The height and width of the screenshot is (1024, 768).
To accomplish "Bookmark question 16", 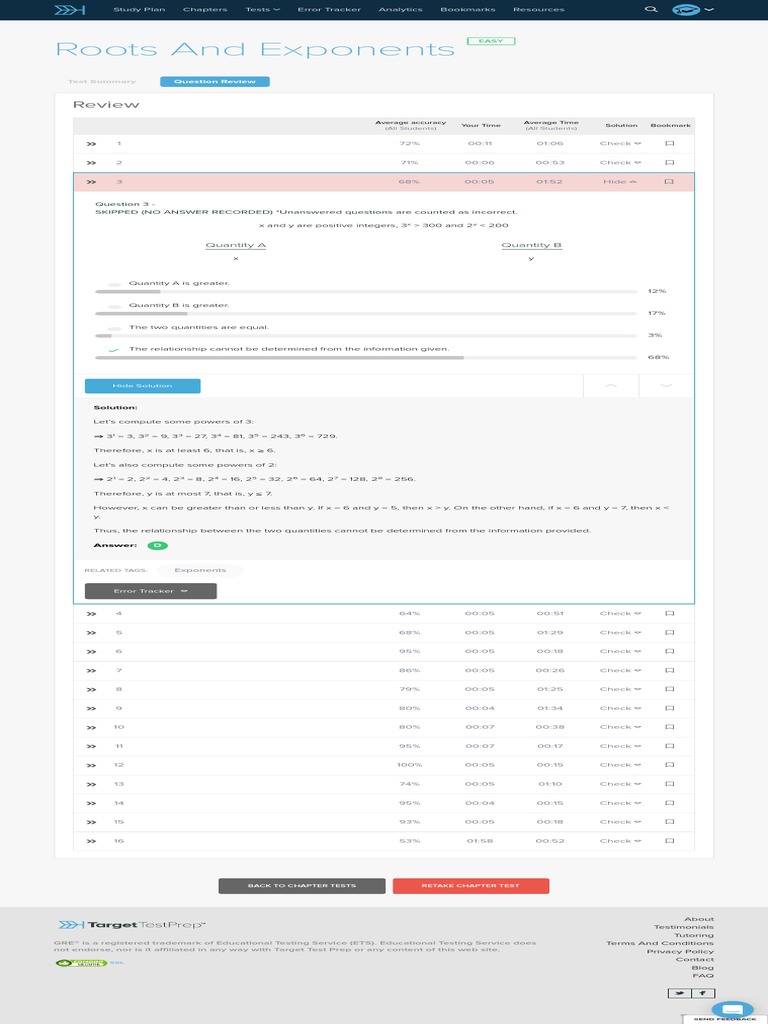I will pyautogui.click(x=670, y=841).
